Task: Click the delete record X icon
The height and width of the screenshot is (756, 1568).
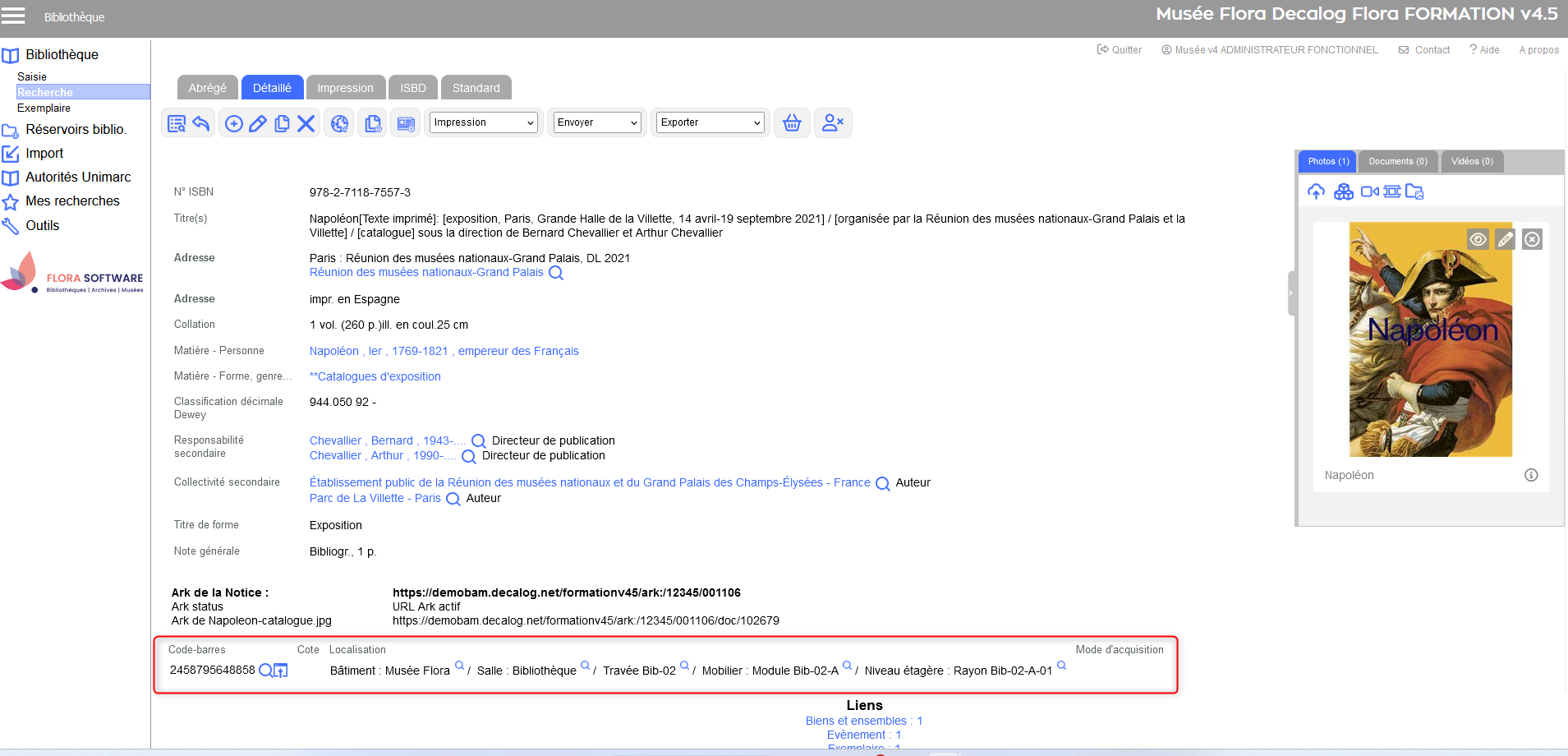Action: pos(306,123)
